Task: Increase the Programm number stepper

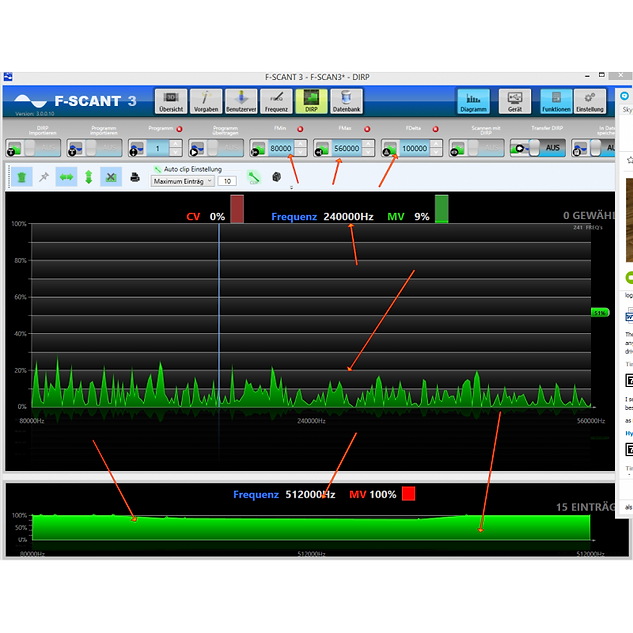Action: pos(175,144)
